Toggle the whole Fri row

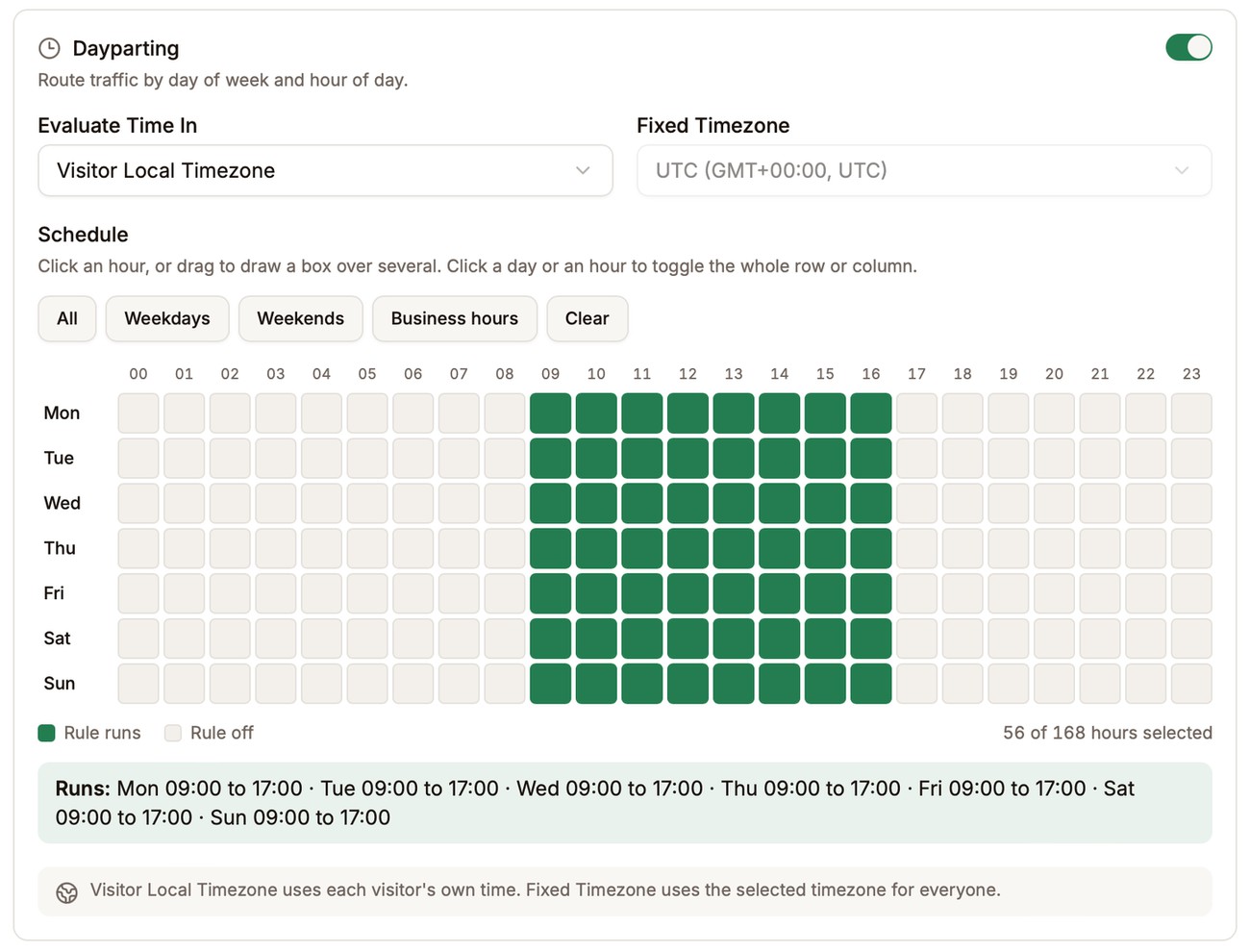(54, 593)
